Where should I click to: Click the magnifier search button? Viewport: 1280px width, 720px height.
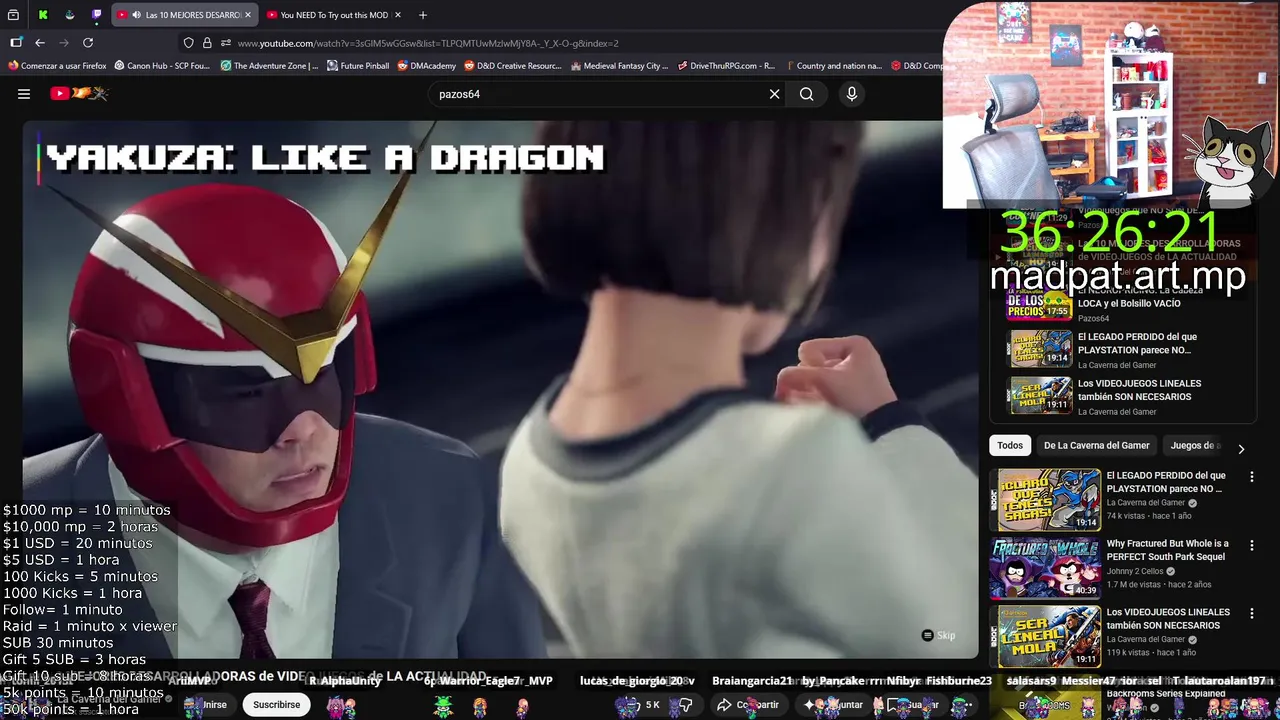click(x=806, y=94)
